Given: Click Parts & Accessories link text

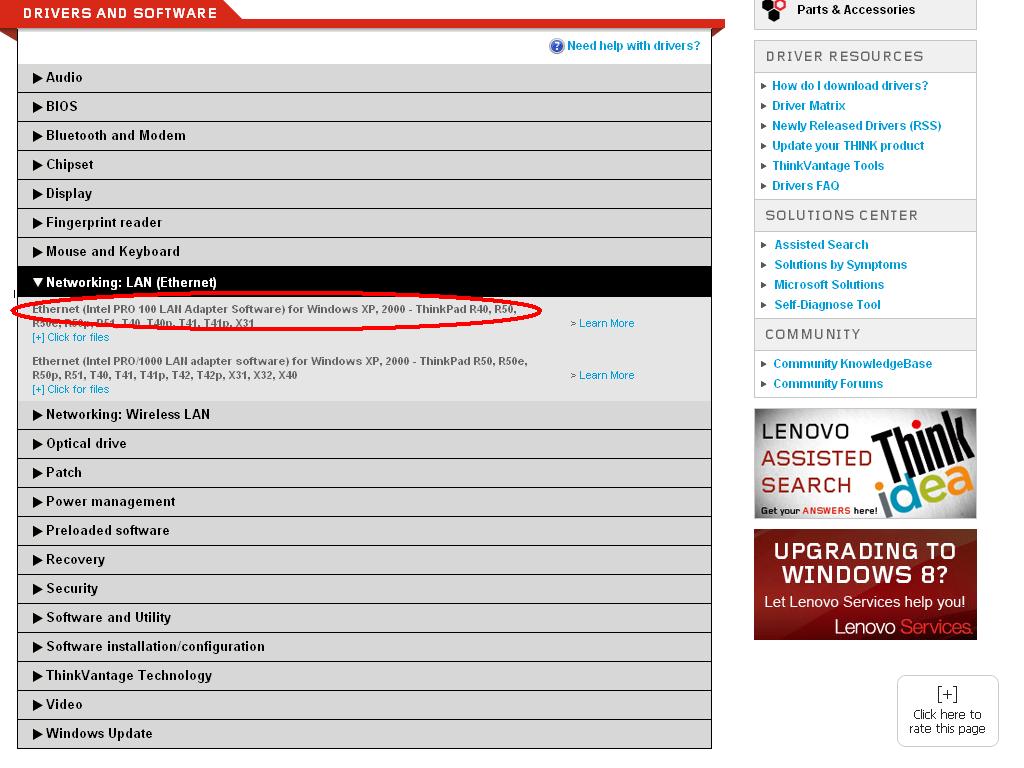Looking at the screenshot, I should (856, 10).
